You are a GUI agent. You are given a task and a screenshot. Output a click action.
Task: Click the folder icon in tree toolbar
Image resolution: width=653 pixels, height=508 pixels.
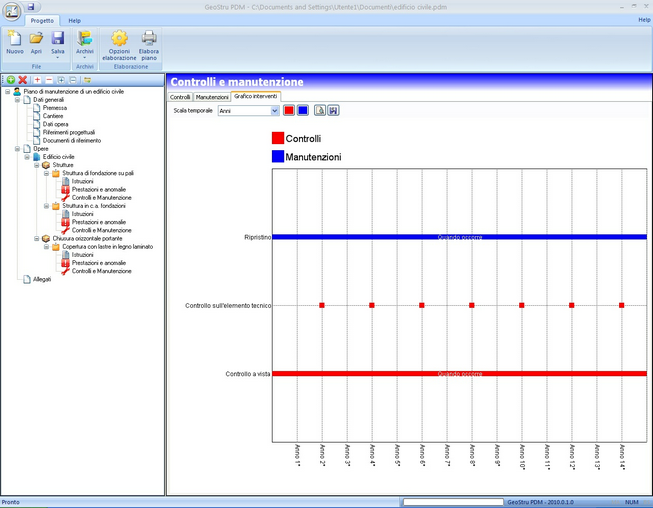[87, 80]
